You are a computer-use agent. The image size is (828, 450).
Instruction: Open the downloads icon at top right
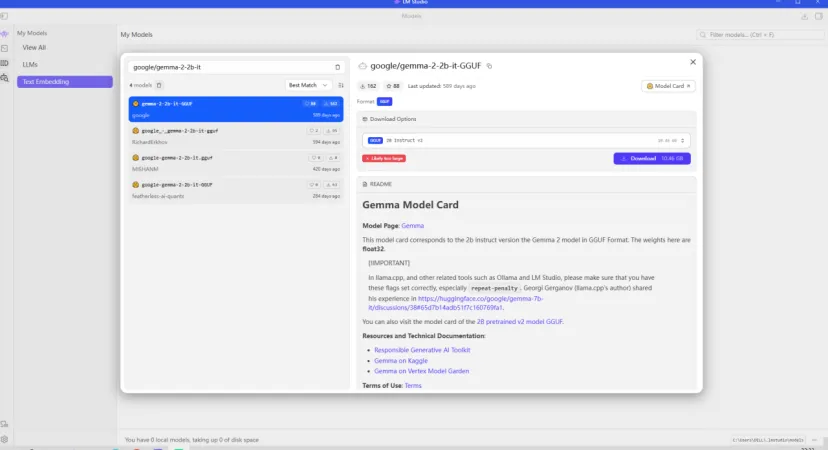804,16
